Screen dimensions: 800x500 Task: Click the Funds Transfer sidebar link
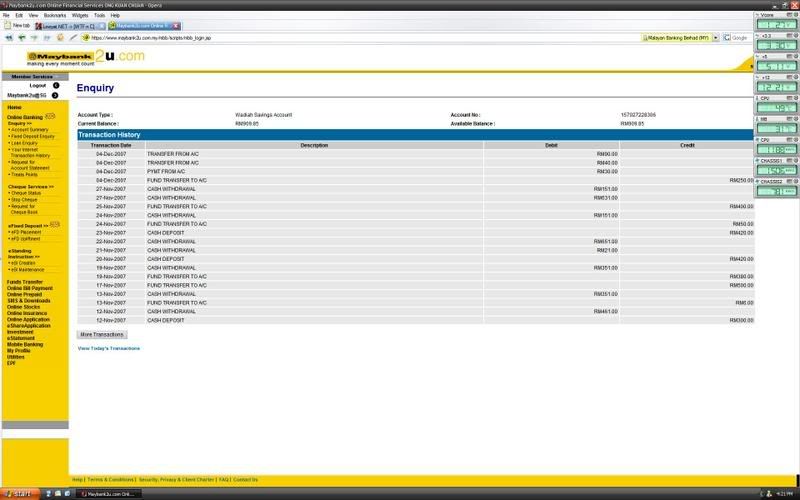click(x=24, y=282)
